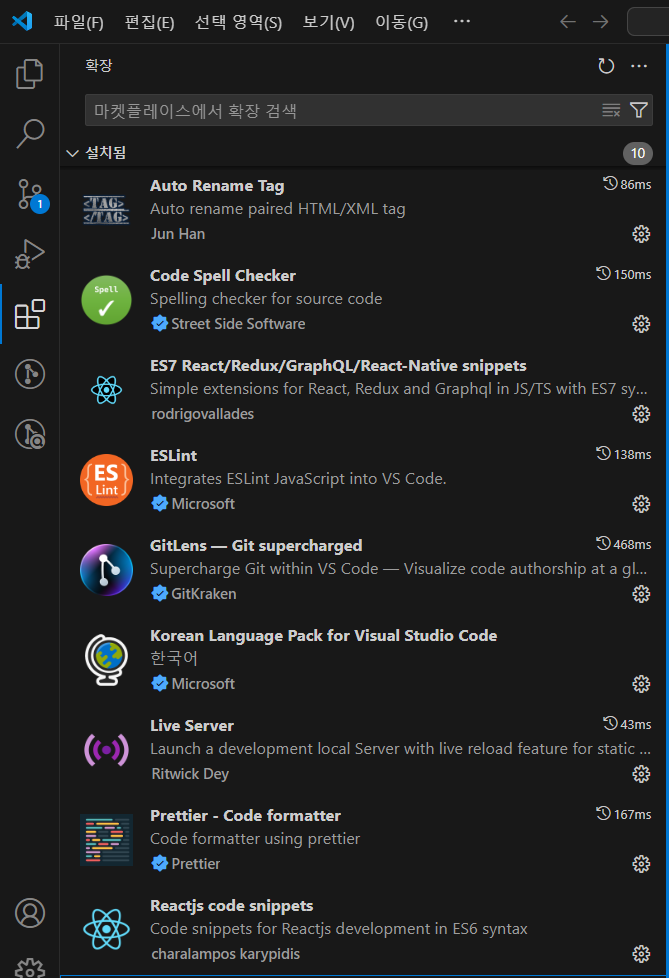Click publisher name Street Side Software
This screenshot has height=978, width=669.
(x=238, y=324)
